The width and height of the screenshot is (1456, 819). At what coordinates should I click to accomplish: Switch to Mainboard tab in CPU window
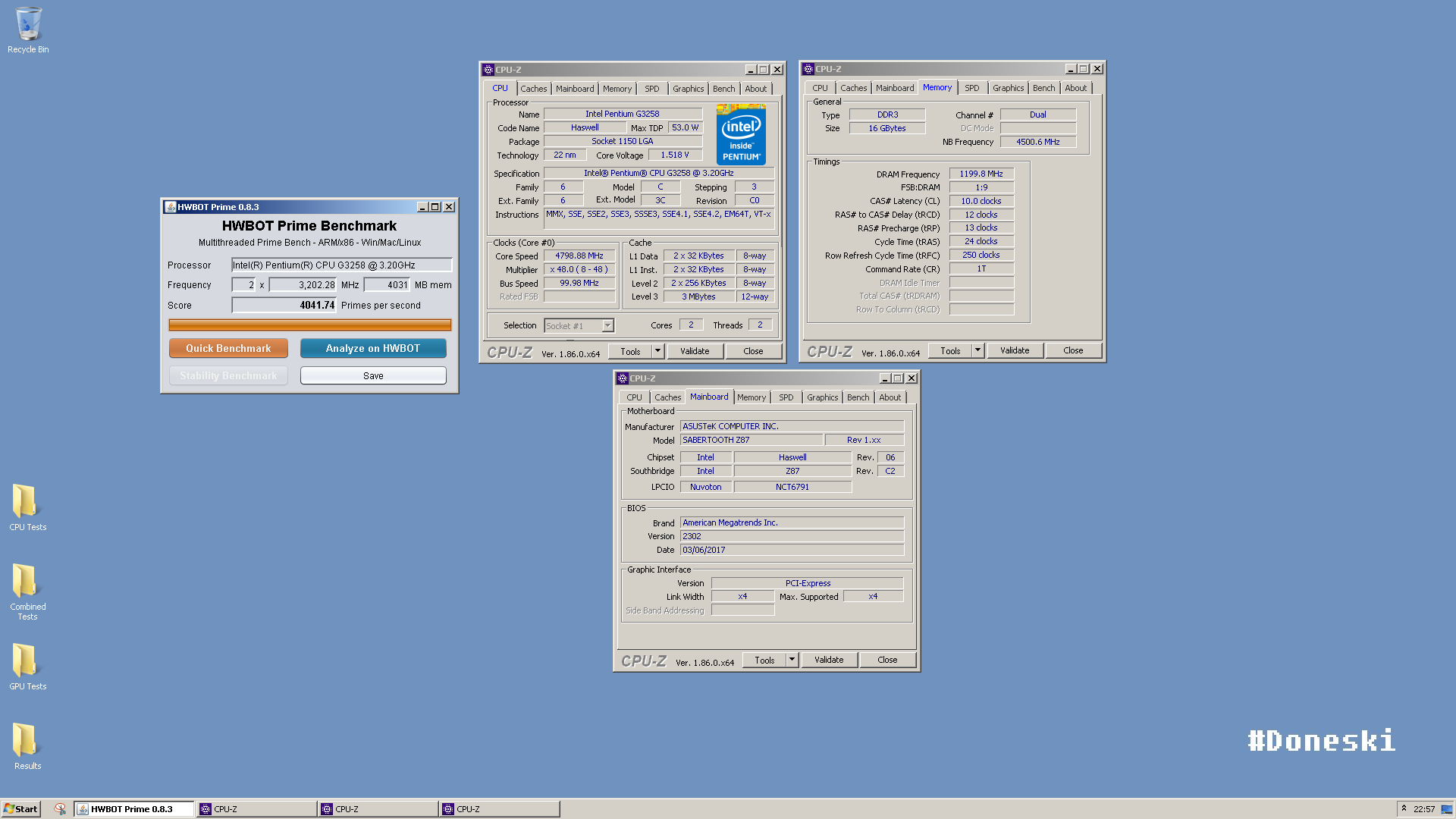(575, 89)
